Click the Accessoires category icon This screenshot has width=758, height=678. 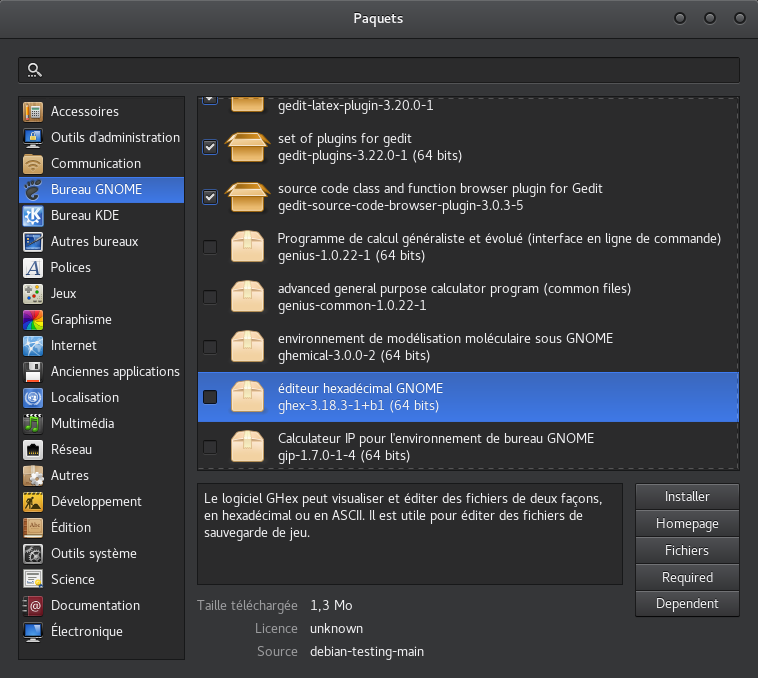(x=33, y=112)
